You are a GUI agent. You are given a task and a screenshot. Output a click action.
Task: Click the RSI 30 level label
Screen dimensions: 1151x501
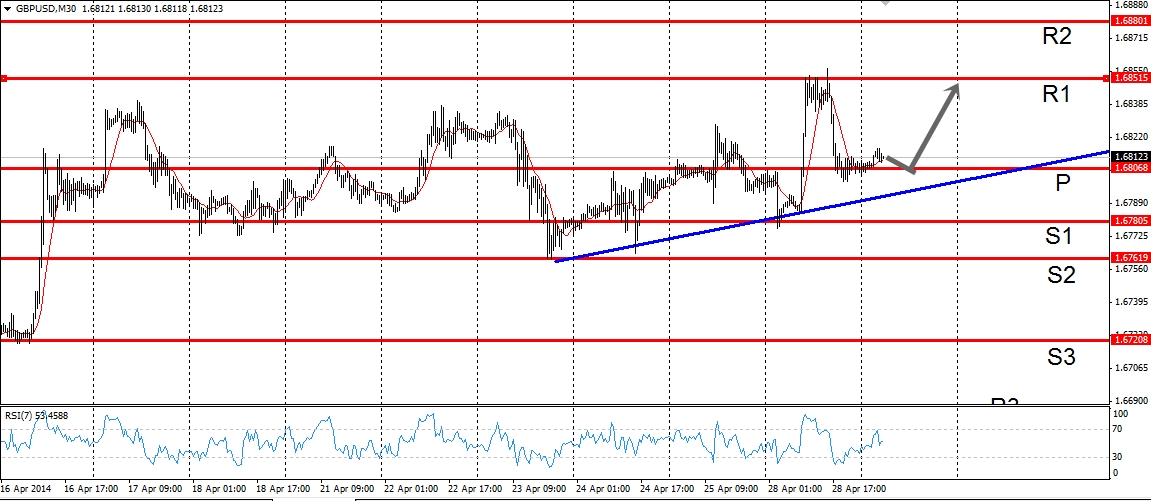(x=1119, y=458)
